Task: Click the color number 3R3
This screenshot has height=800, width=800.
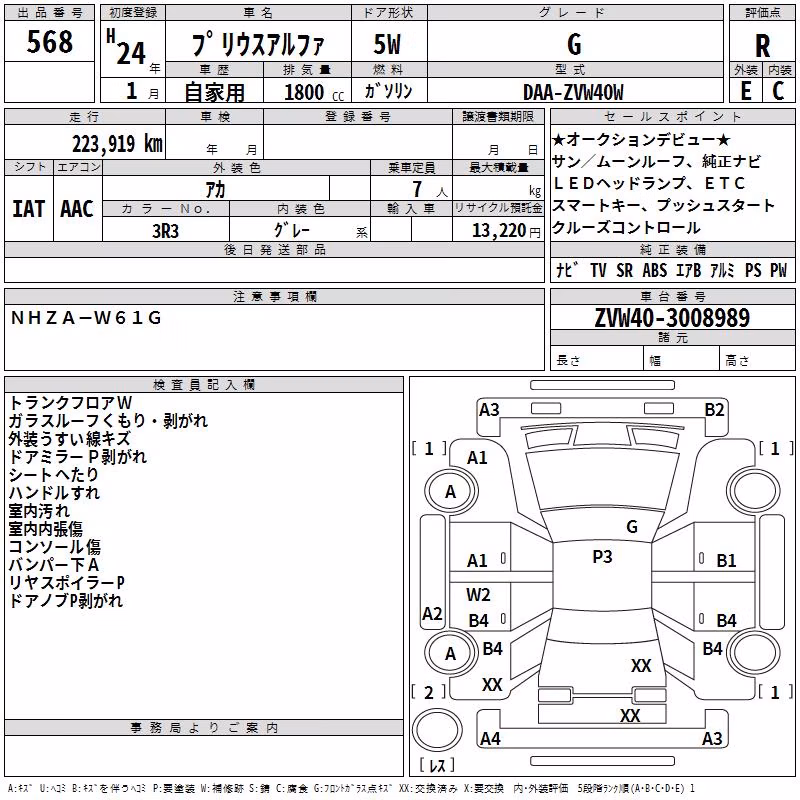Action: point(165,231)
